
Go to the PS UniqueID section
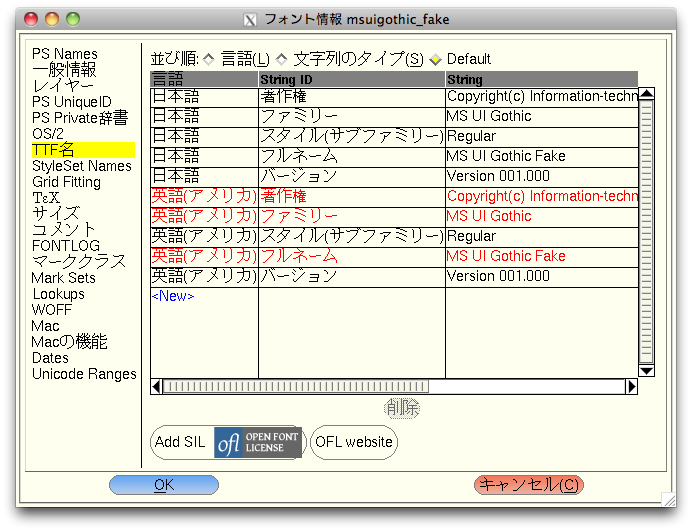(x=71, y=102)
